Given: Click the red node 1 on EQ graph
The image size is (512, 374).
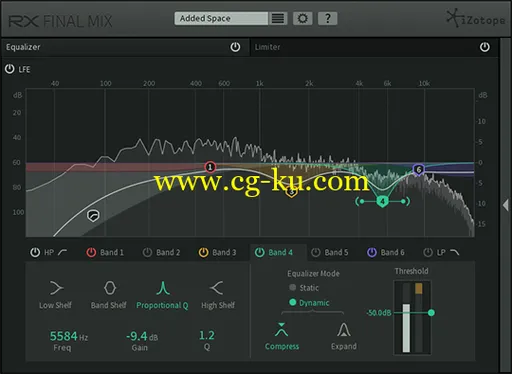Looking at the screenshot, I should (x=210, y=167).
